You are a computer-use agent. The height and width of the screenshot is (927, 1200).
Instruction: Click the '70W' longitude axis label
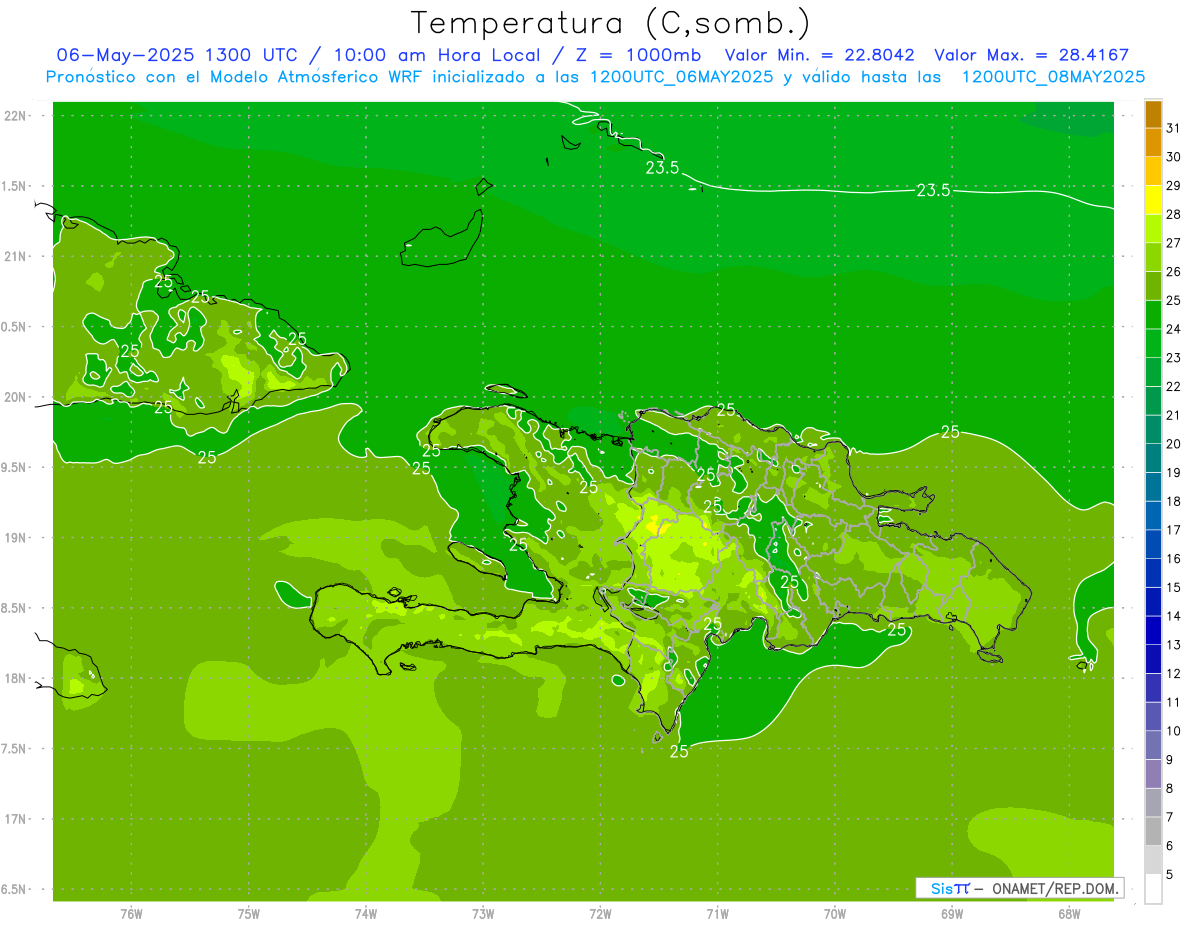[x=835, y=914]
